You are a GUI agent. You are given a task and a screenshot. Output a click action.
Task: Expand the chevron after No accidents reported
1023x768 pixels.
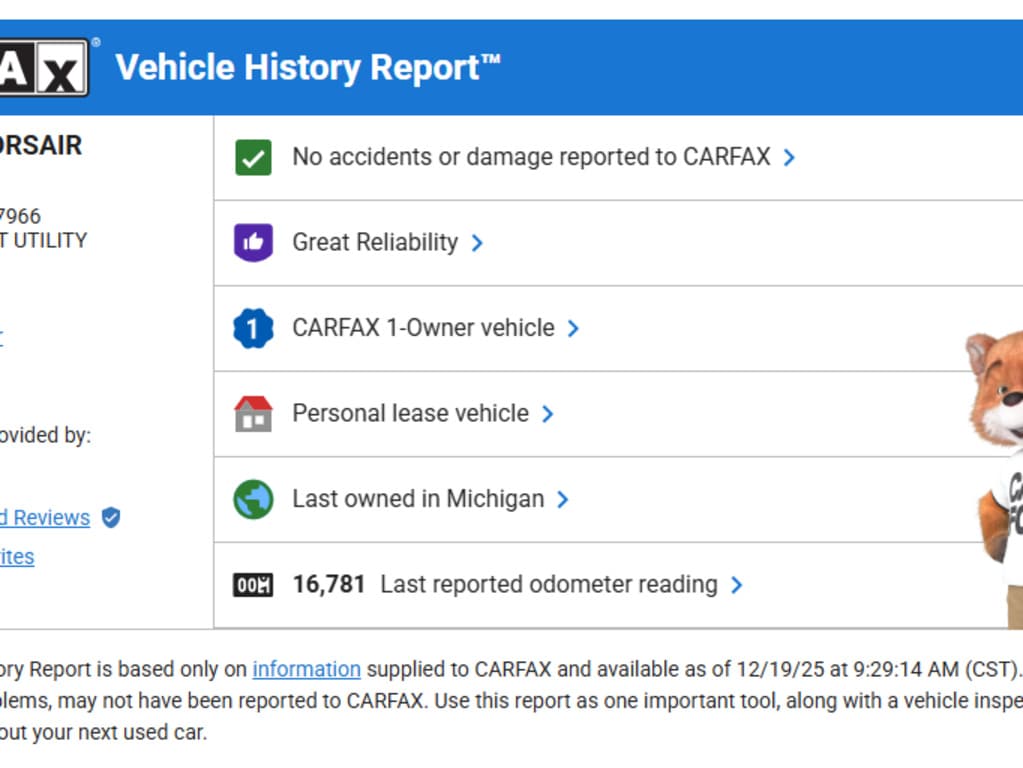point(789,158)
